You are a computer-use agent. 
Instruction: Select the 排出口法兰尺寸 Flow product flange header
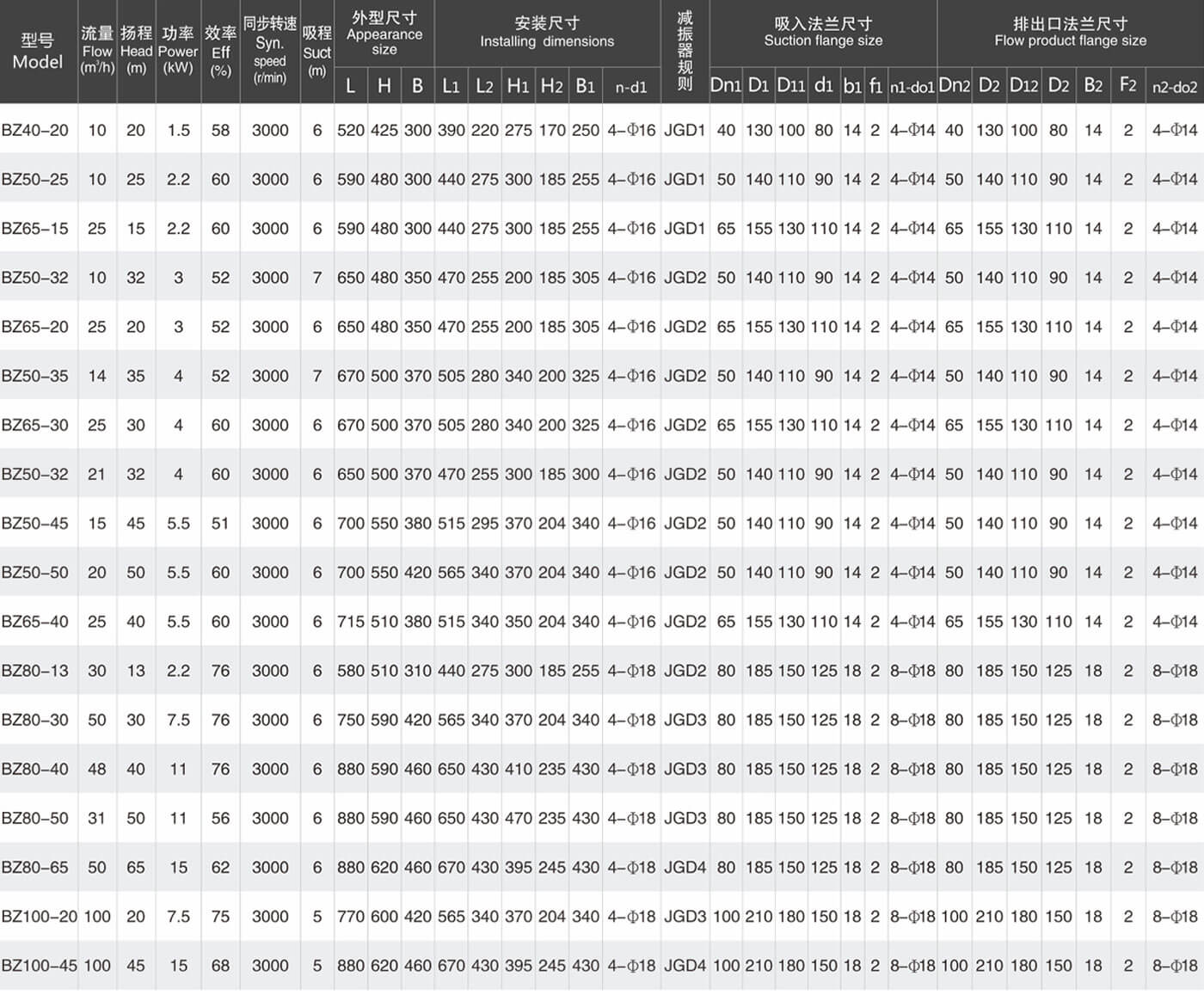click(1070, 32)
